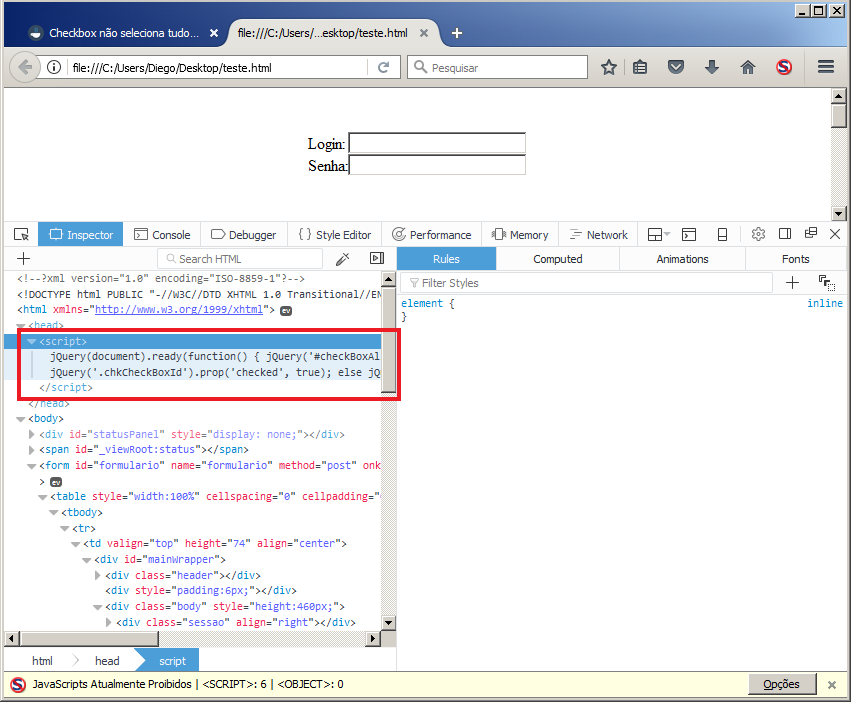Collapse the formulario form node

(x=31, y=466)
